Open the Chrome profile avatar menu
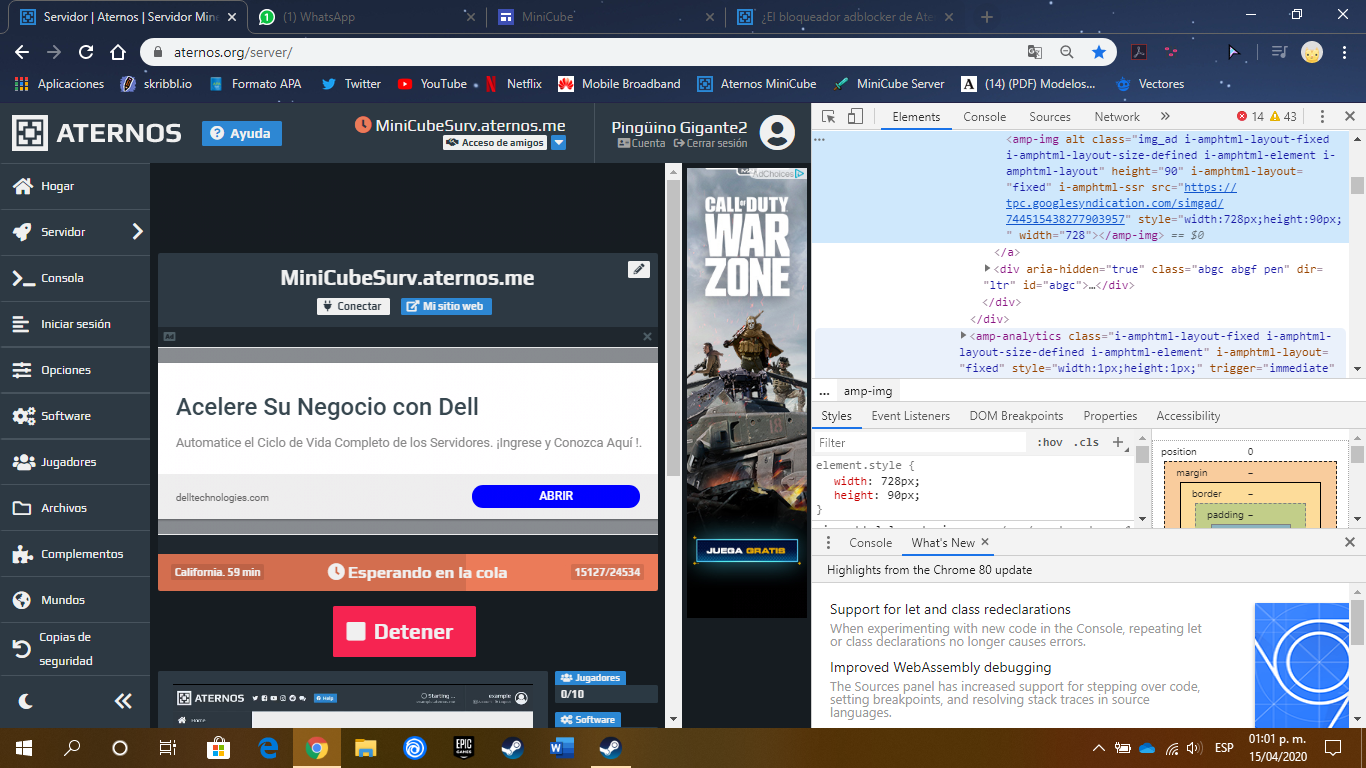Viewport: 1366px width, 768px height. [1312, 52]
